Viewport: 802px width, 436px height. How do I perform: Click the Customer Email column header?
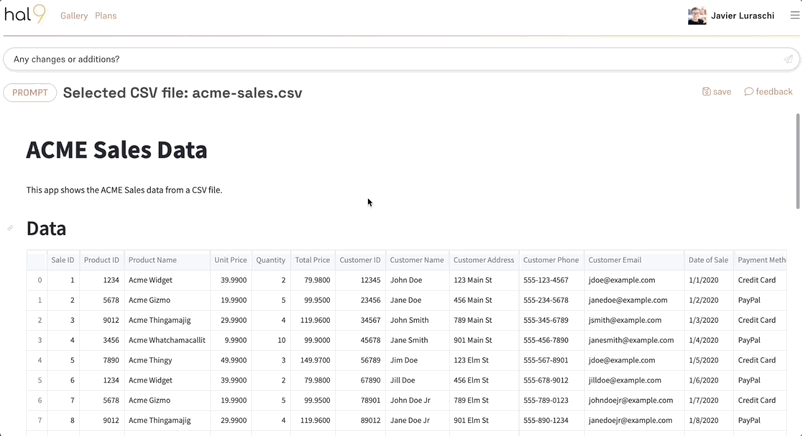[x=614, y=260]
